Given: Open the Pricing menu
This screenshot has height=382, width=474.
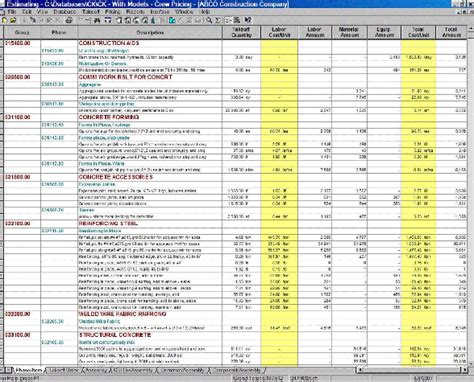Looking at the screenshot, I should click(x=113, y=12).
